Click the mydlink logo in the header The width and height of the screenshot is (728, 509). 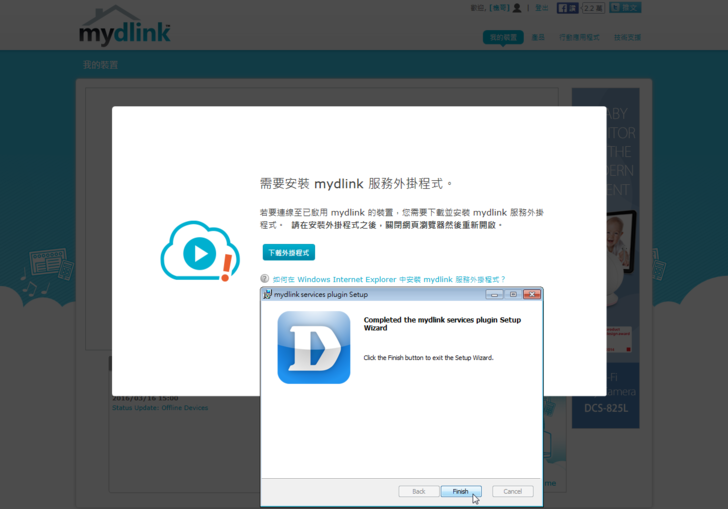[x=125, y=26]
